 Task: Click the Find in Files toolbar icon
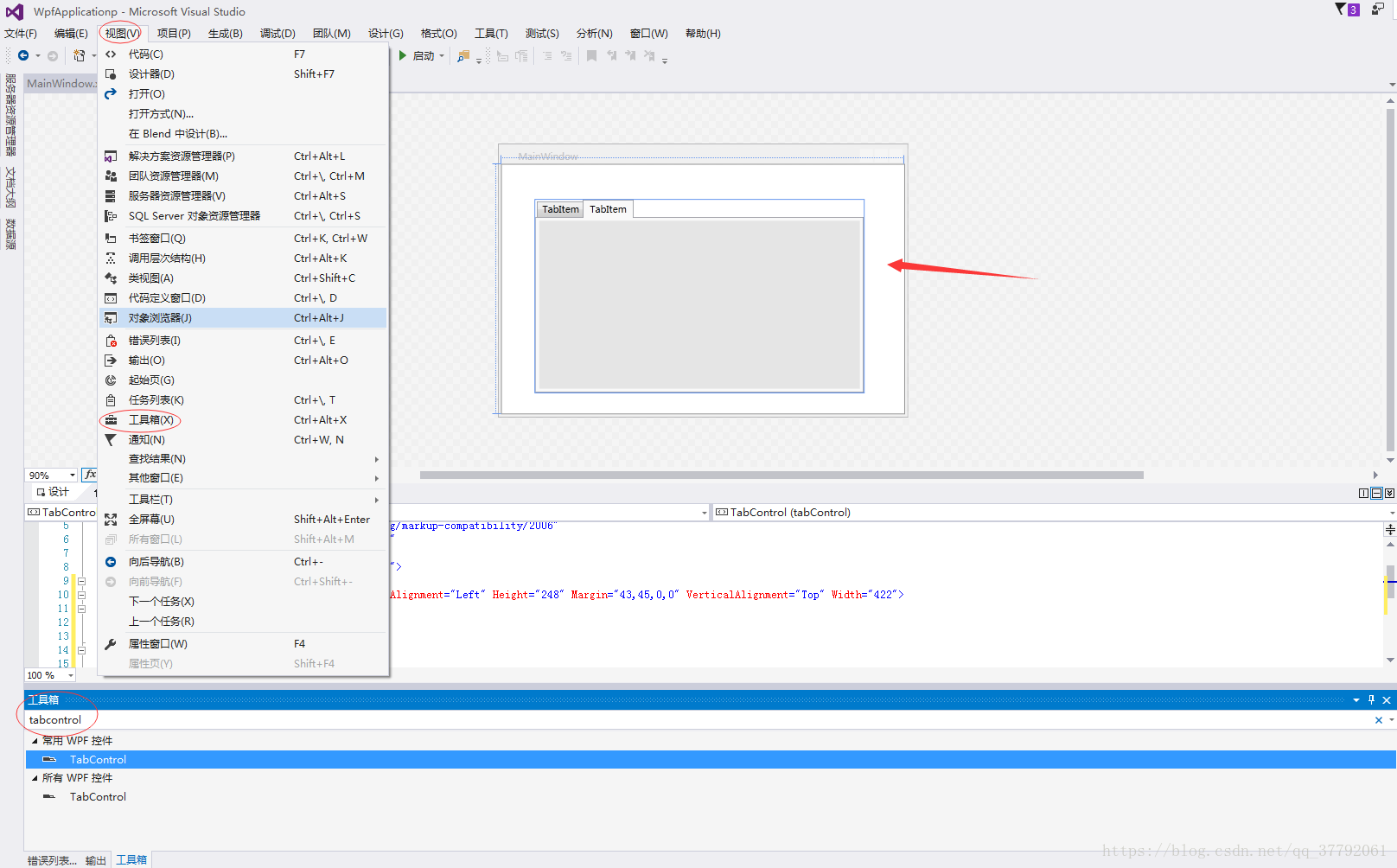tap(463, 56)
